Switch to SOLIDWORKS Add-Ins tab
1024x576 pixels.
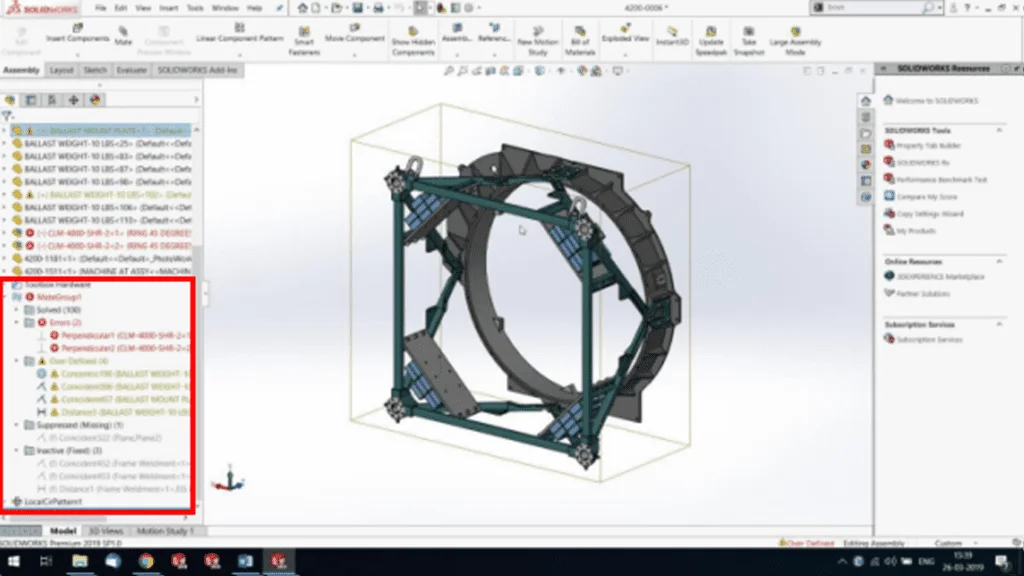click(x=197, y=70)
